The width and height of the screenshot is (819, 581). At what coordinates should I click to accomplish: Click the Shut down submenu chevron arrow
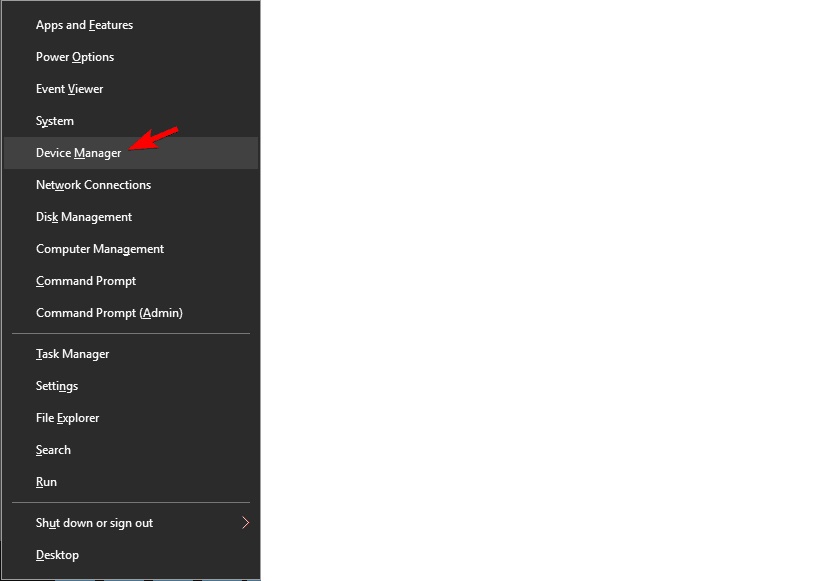[245, 522]
